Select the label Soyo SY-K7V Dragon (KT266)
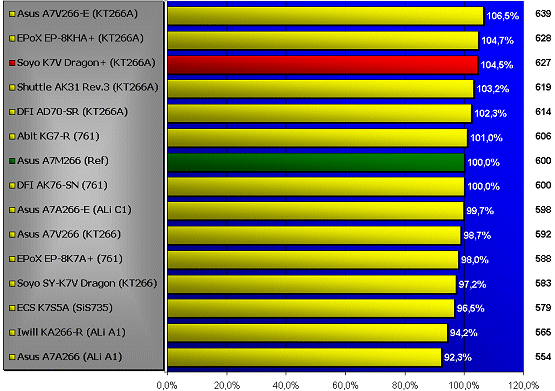Screen dimensions: 555x391 [87, 283]
